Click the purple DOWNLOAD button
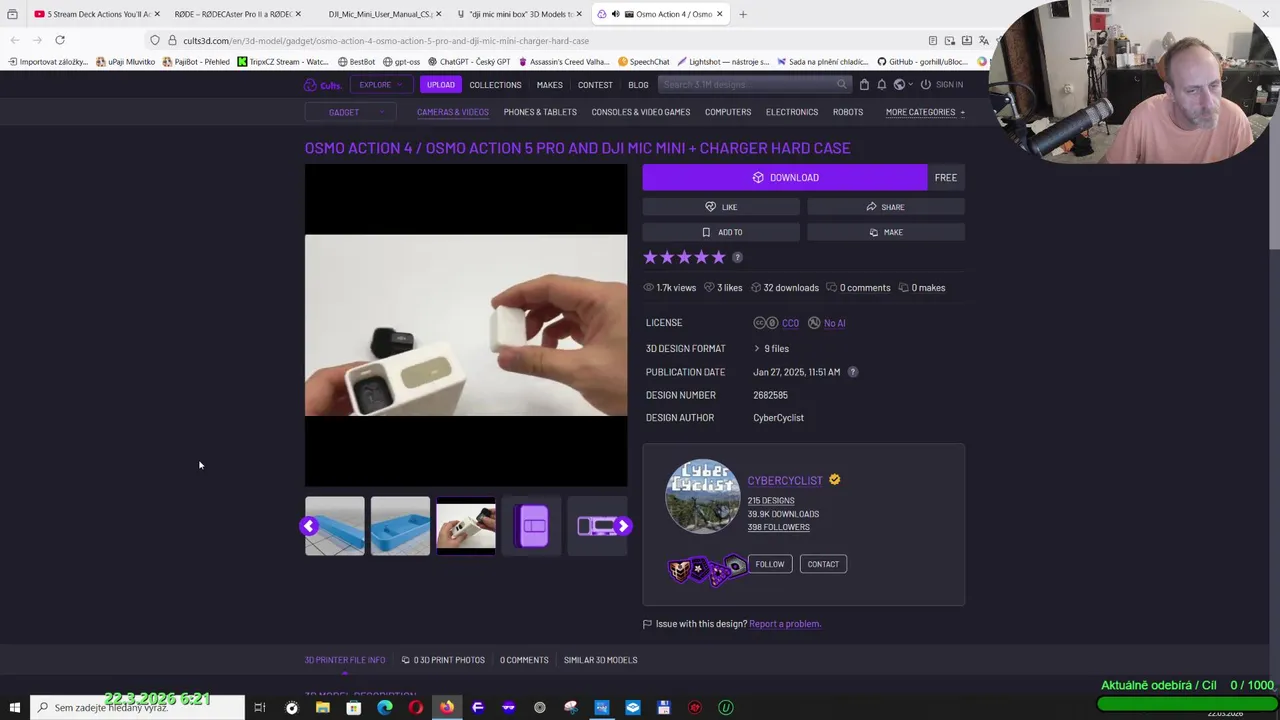 [785, 177]
